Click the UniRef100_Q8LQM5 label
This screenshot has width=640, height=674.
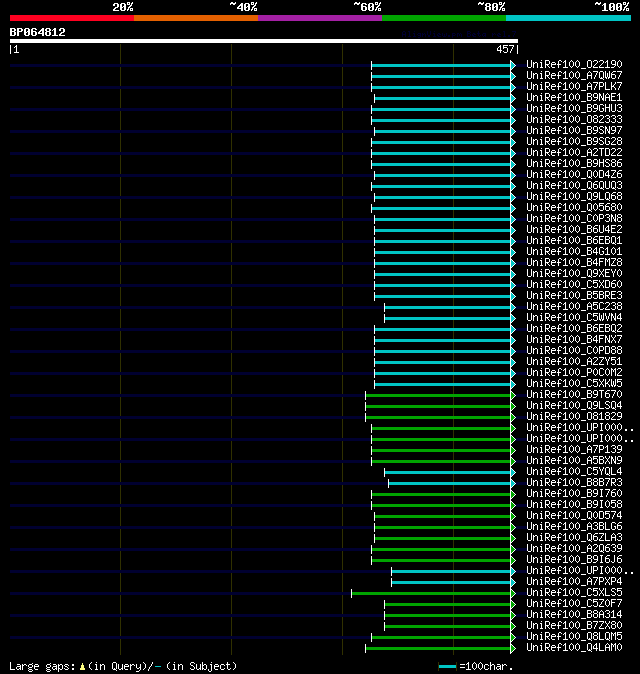pos(574,637)
